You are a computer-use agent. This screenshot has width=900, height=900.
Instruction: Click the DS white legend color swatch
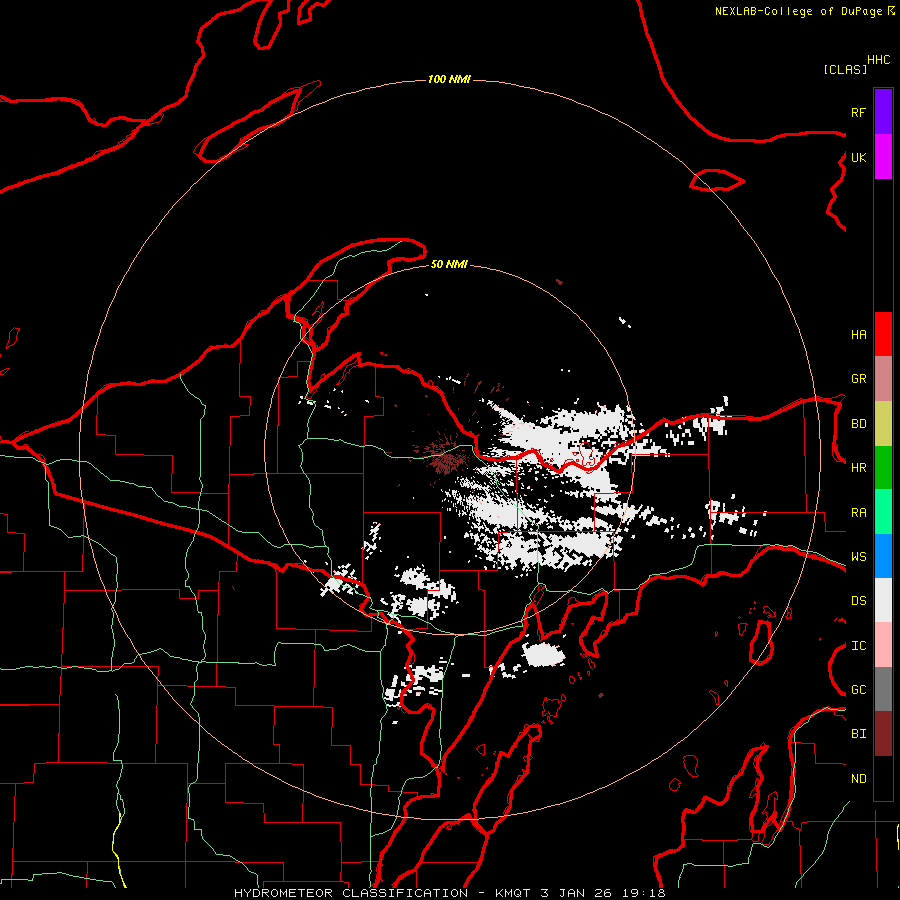883,600
